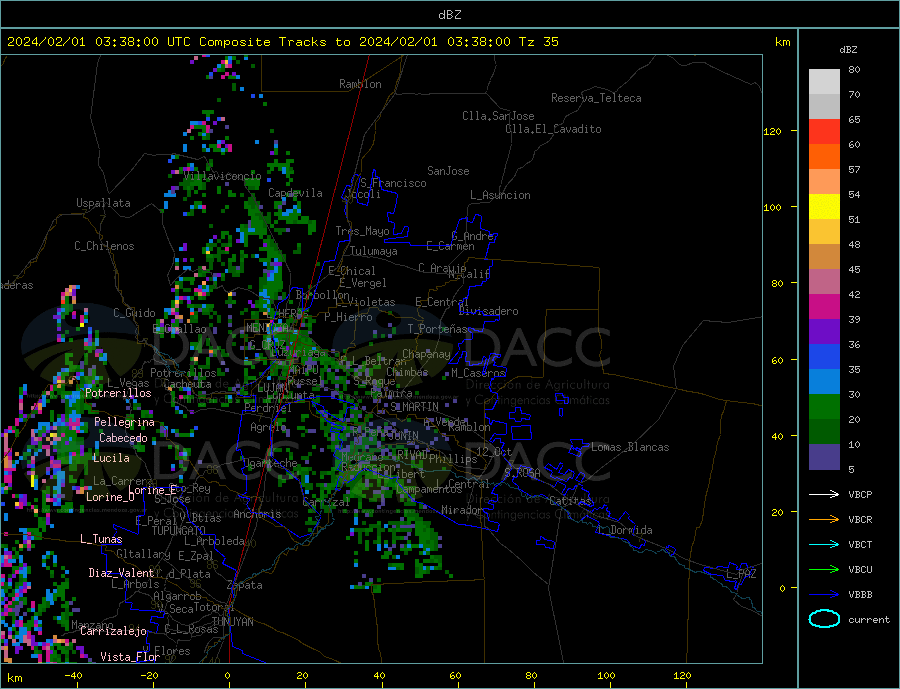Viewport: 900px width, 689px height.
Task: Click the white VBCP arrow in legend
Action: coord(824,494)
